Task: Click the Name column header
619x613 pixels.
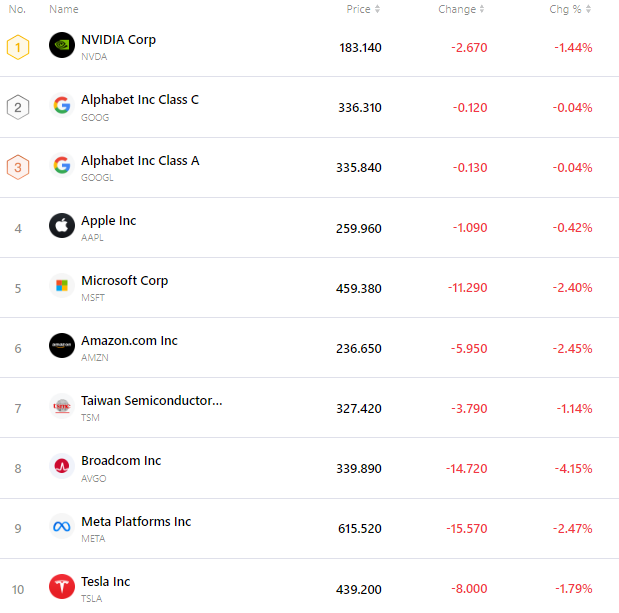Action: 63,9
